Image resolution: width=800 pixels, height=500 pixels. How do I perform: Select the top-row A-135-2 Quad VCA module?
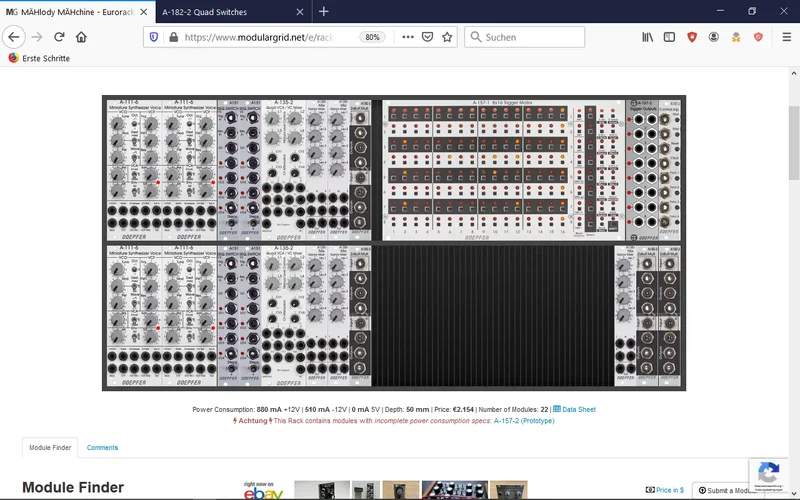click(x=283, y=170)
